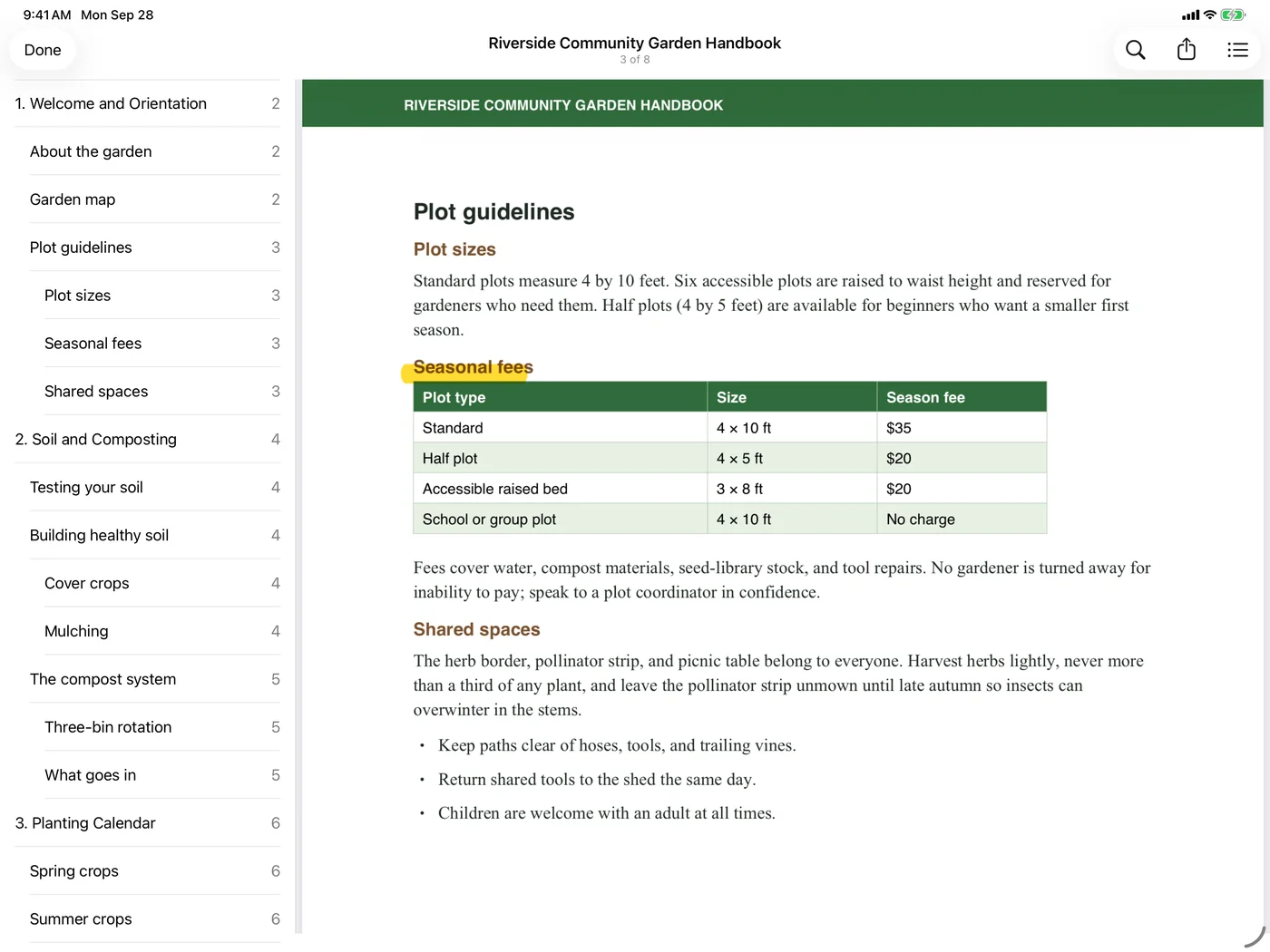1270x952 pixels.
Task: Select 'Plot guidelines' in the outline
Action: pos(154,248)
